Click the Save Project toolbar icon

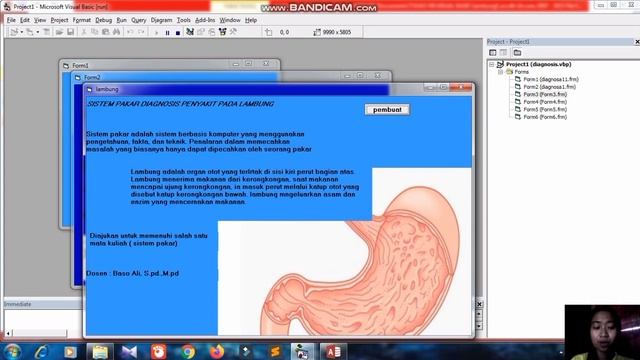pos(71,32)
